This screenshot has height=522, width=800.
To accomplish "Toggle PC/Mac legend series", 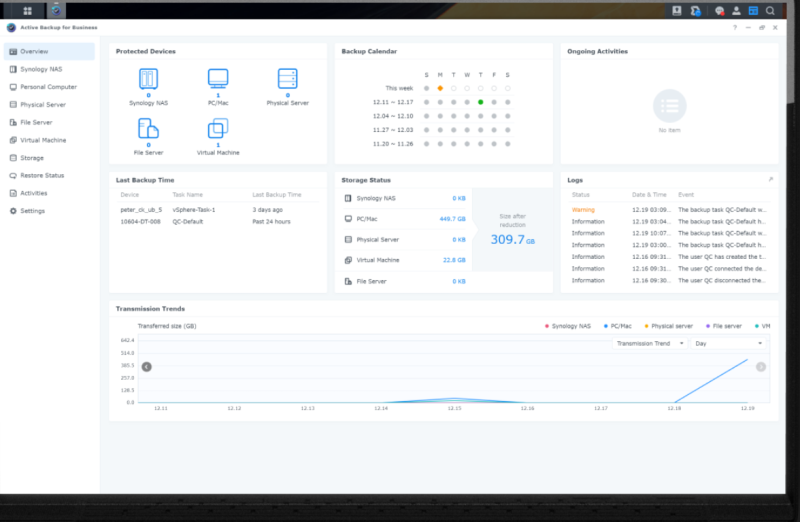I will (x=617, y=326).
